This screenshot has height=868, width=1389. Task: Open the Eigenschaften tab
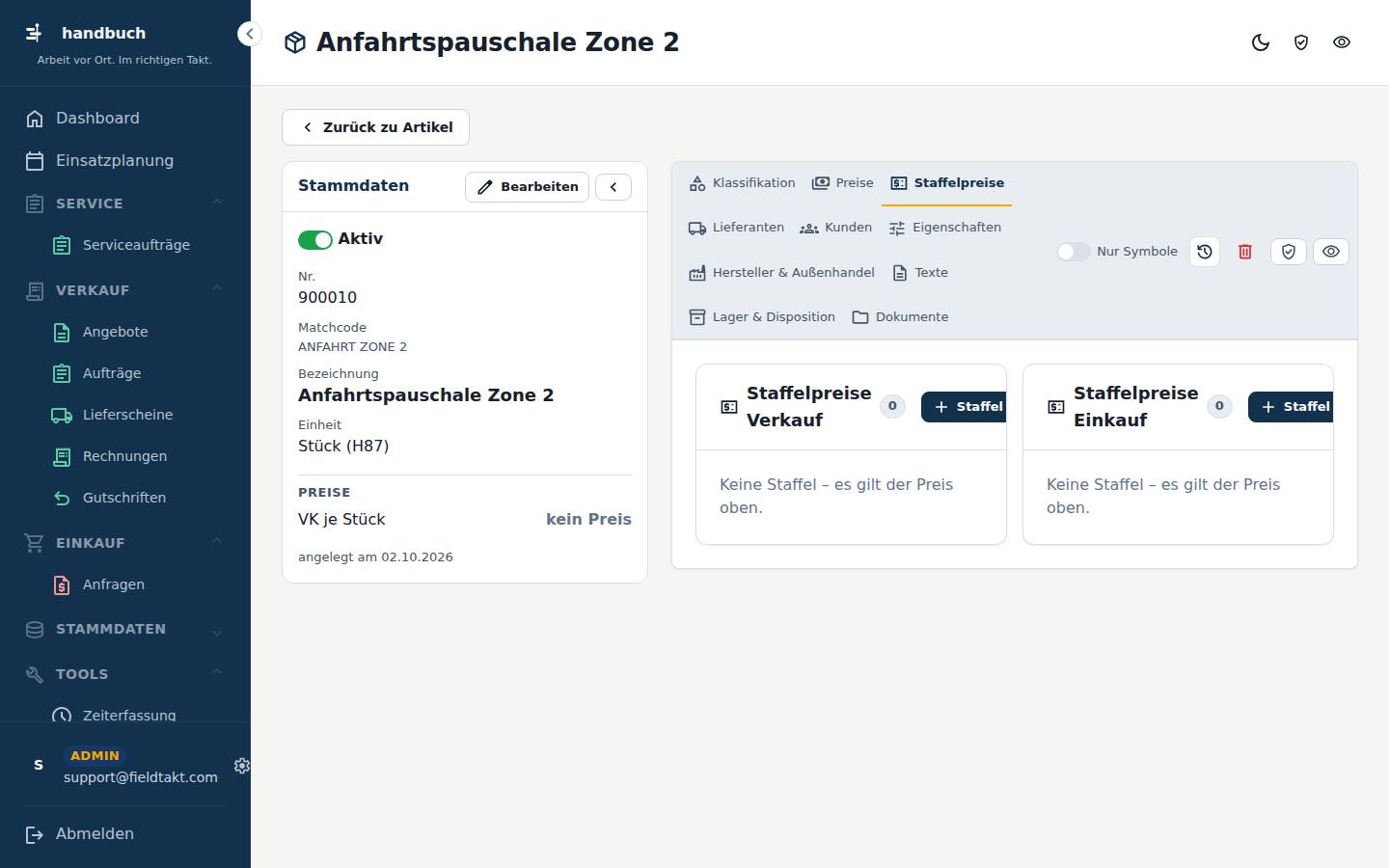click(944, 228)
